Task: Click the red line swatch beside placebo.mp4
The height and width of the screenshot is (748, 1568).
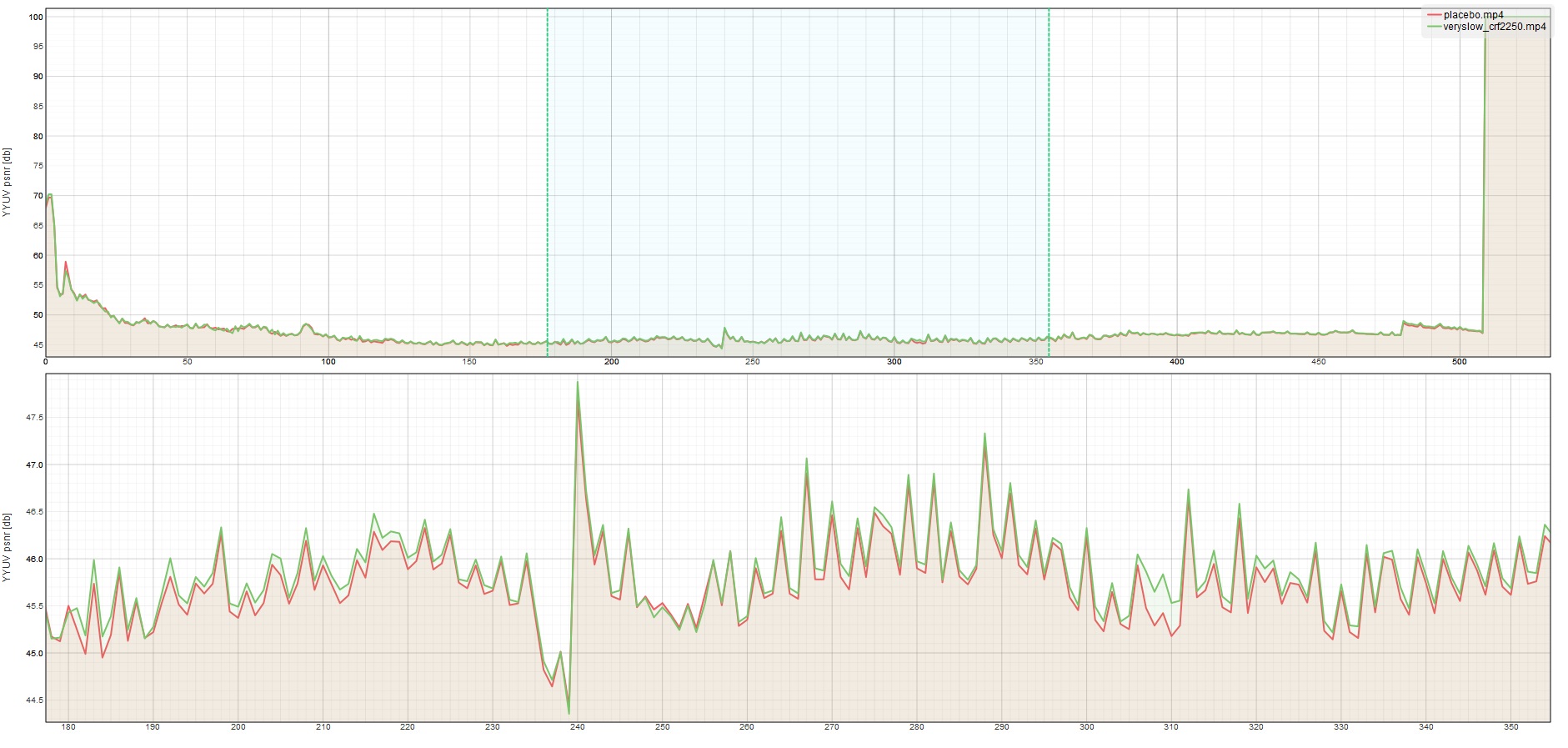Action: point(1434,15)
